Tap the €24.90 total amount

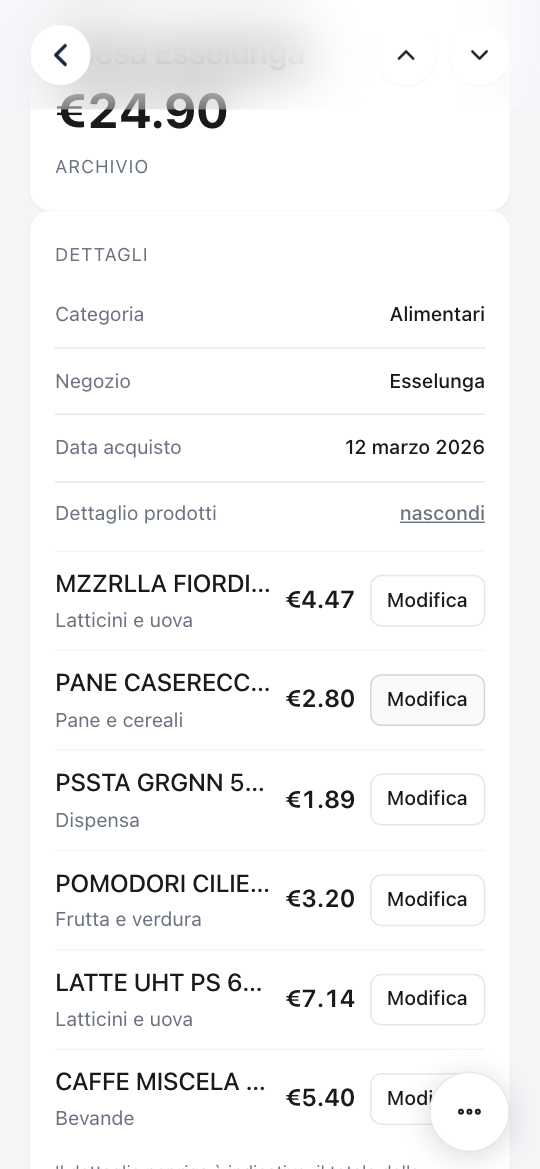[x=142, y=111]
